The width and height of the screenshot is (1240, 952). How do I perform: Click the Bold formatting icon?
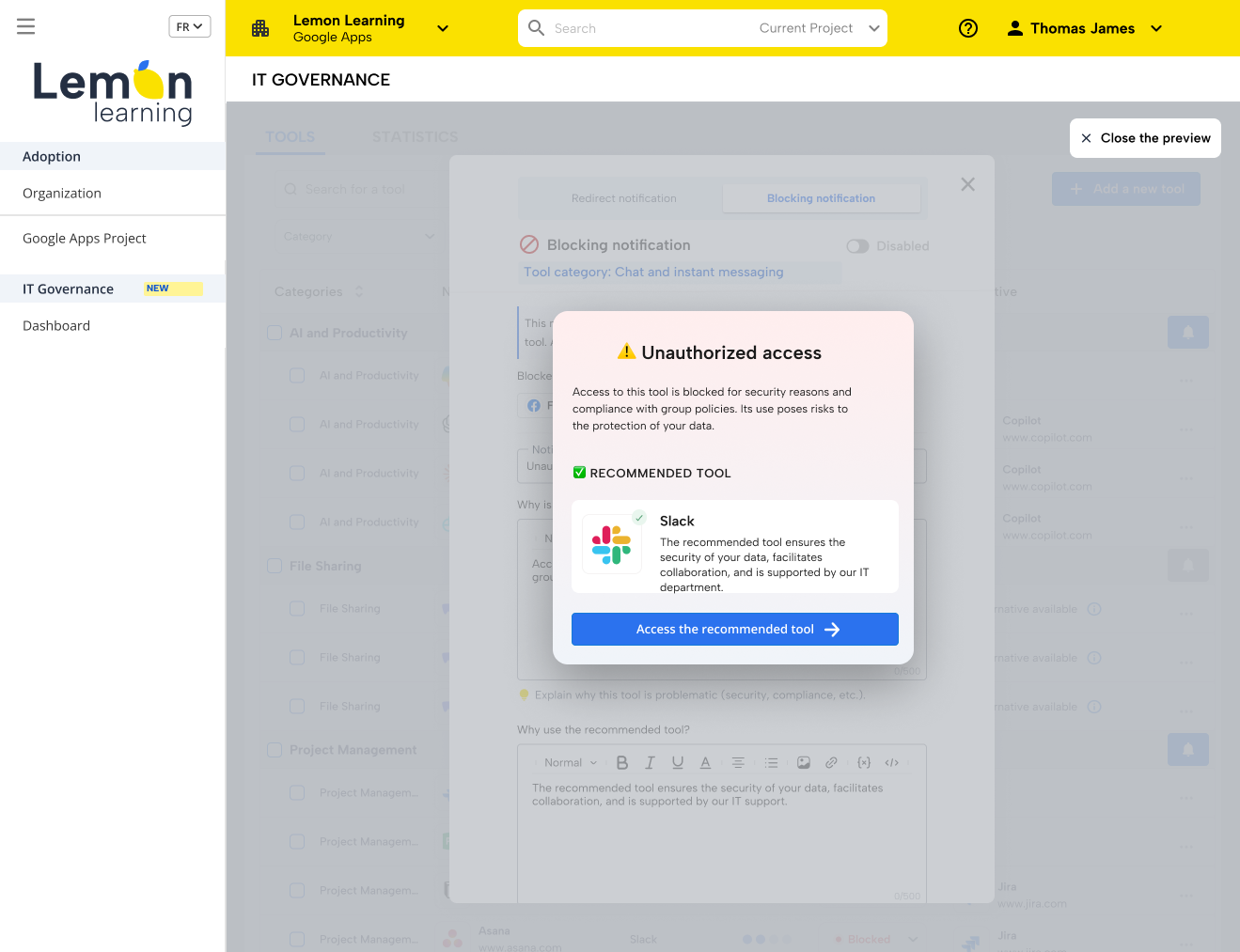tap(621, 762)
